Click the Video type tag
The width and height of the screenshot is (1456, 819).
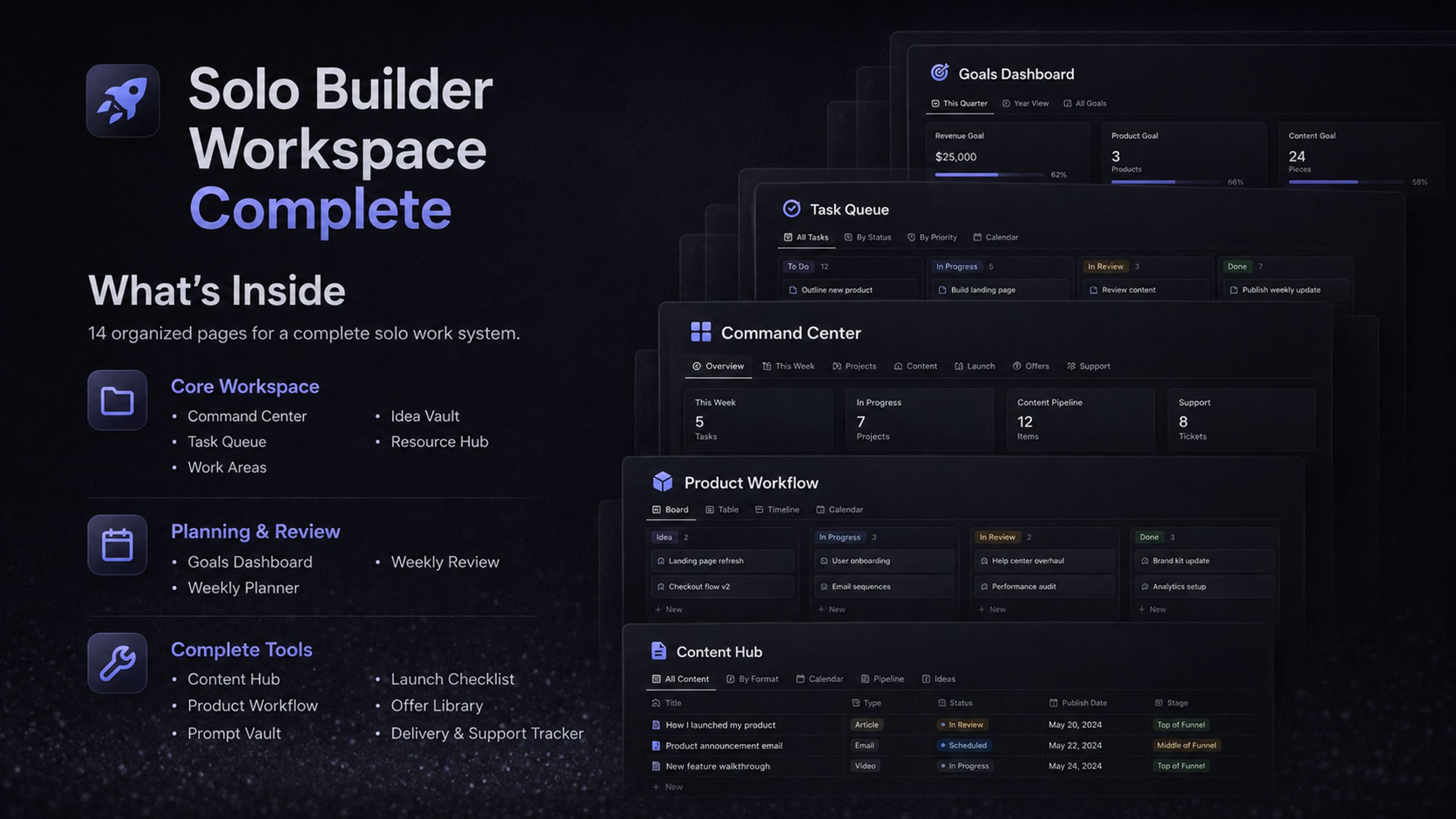tap(865, 766)
